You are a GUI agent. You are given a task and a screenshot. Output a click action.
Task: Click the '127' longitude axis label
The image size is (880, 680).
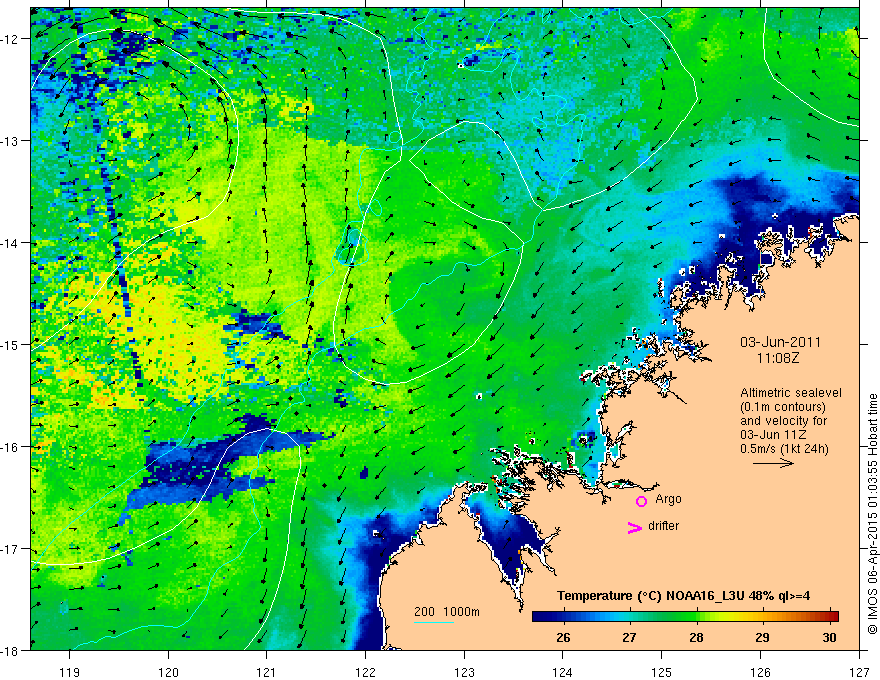pyautogui.click(x=859, y=672)
